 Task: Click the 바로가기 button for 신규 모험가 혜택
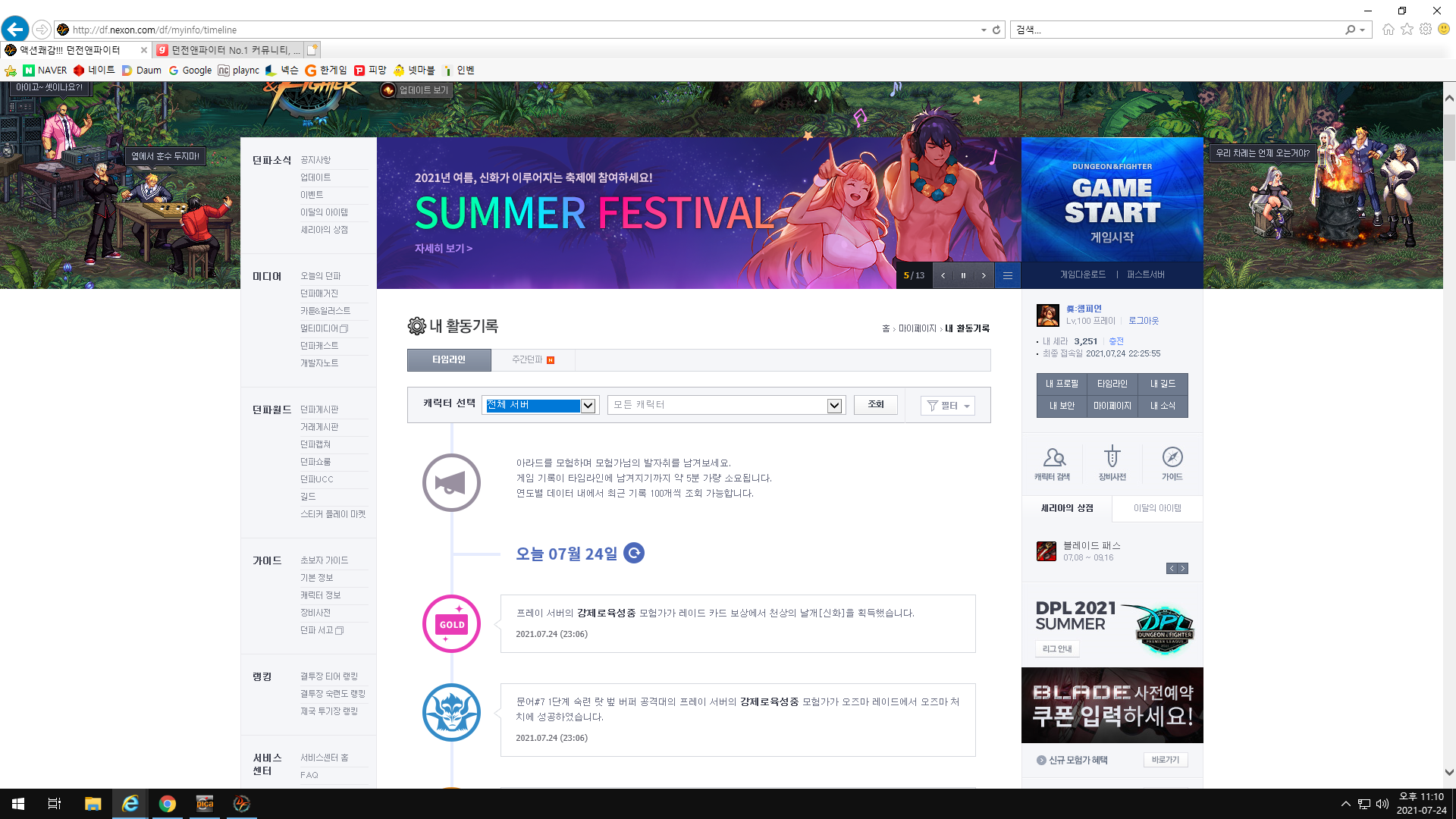1165,760
